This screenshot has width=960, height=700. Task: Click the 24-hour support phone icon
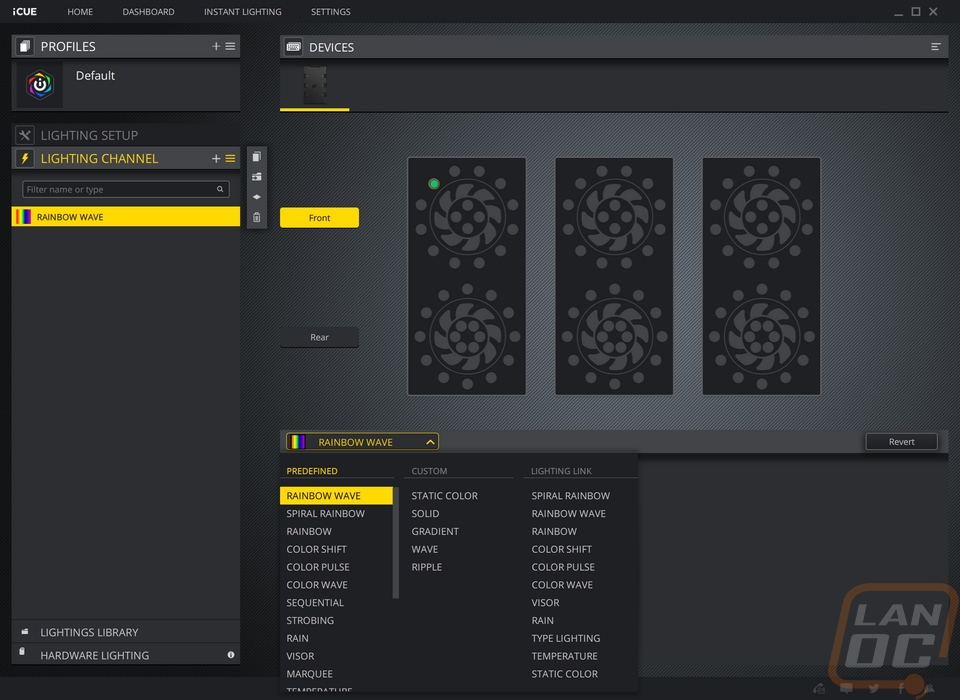tap(819, 688)
